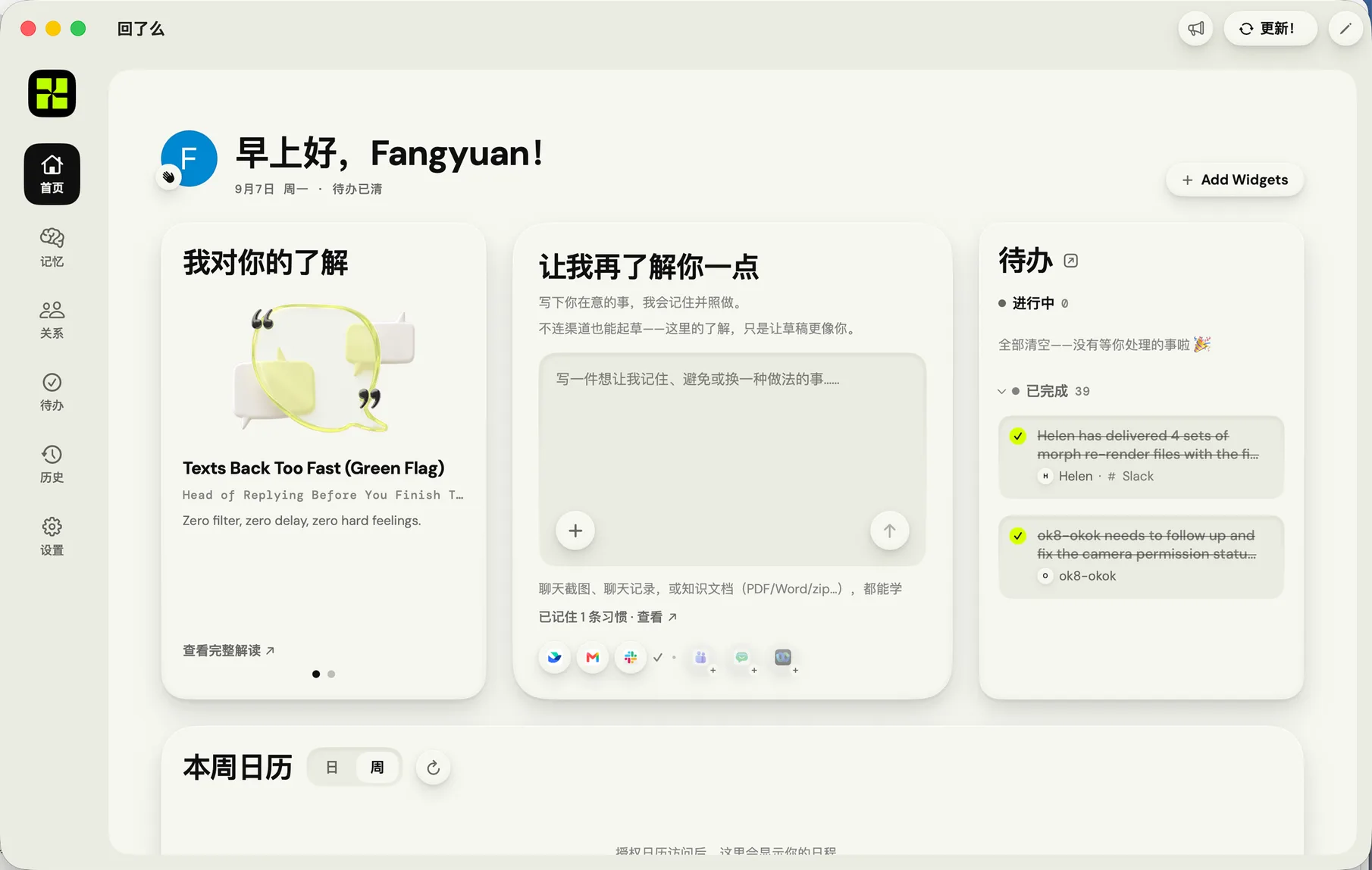Click the 更新! update button

[x=1270, y=29]
